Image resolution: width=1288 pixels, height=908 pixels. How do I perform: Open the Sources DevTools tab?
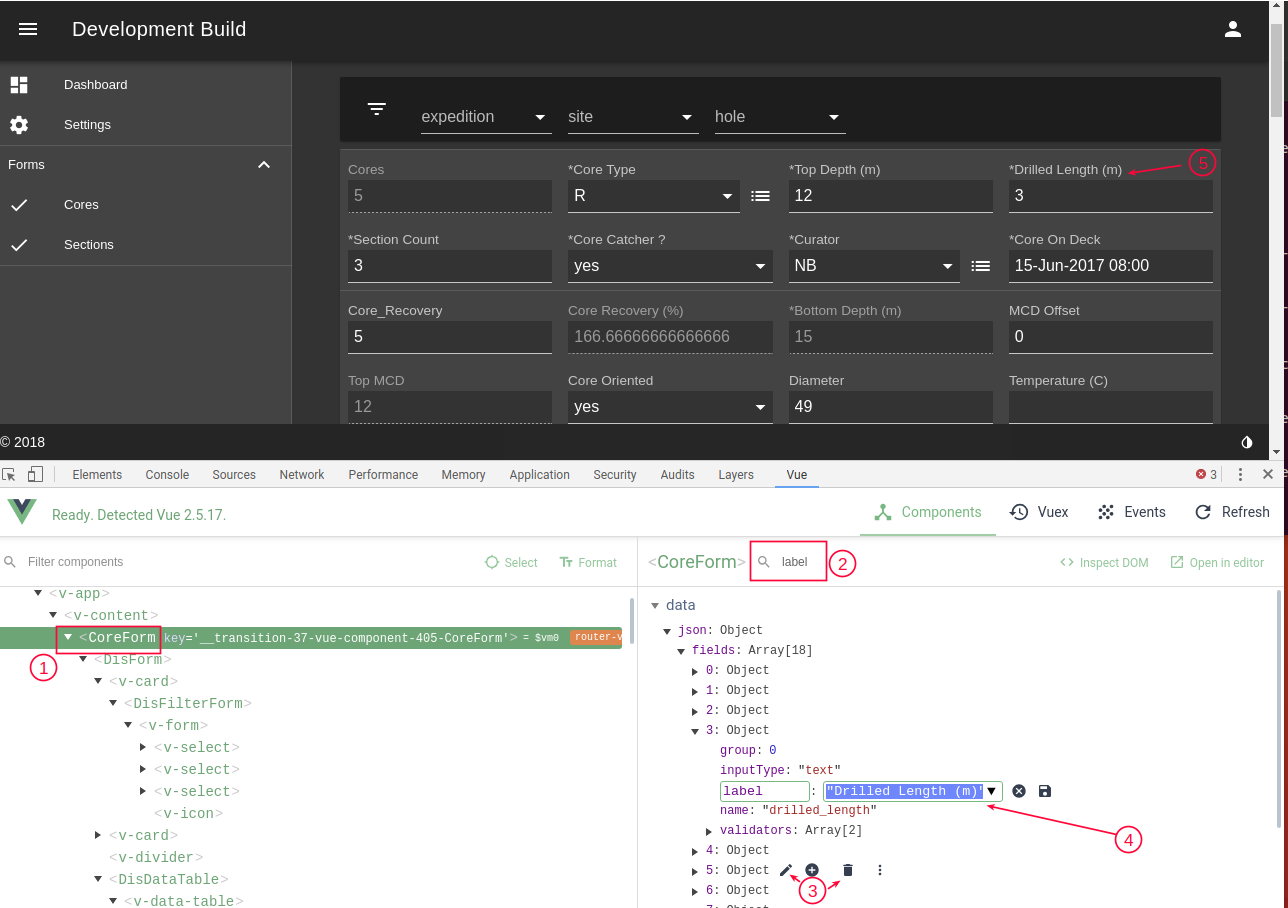point(234,474)
